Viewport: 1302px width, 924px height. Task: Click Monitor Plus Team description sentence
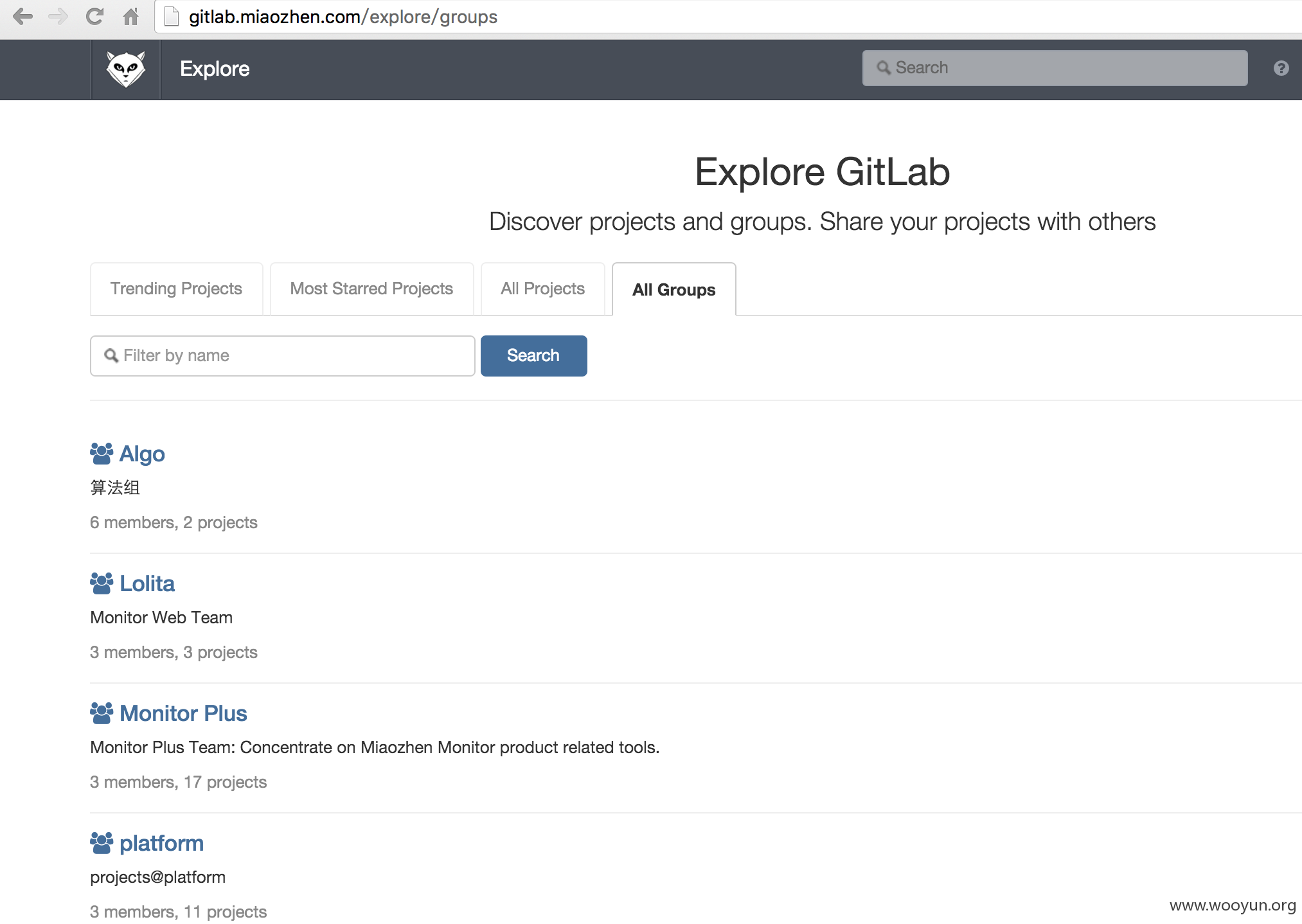tap(375, 747)
